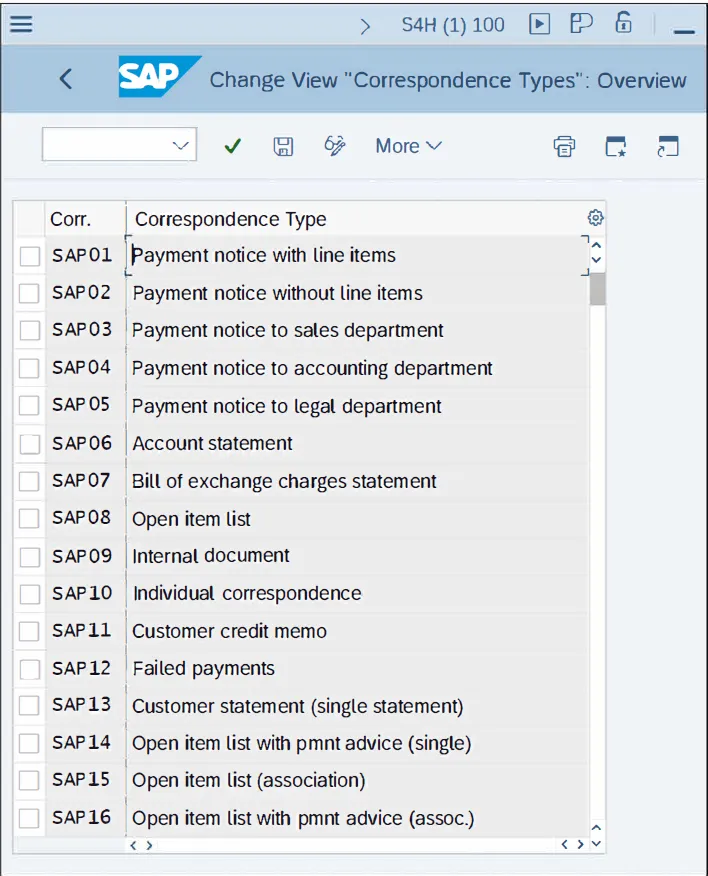Open the hamburger menu icon
Screen dimensions: 708x876
[21, 24]
